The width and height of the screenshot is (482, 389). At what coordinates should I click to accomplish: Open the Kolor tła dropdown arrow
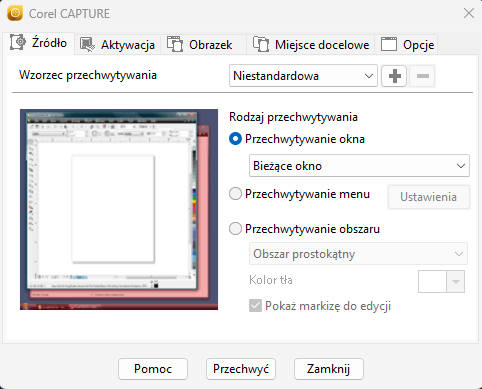coord(456,282)
